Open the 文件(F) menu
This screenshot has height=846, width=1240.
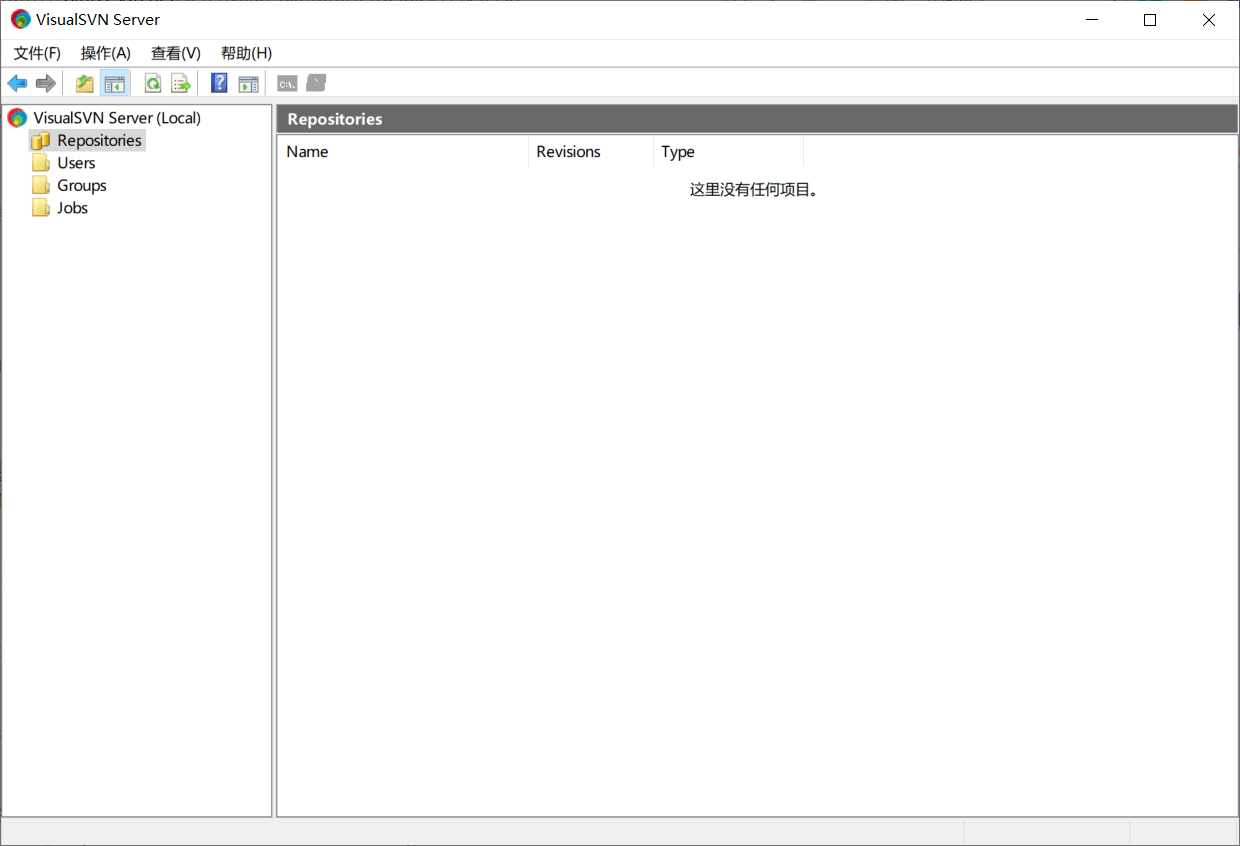coord(36,53)
